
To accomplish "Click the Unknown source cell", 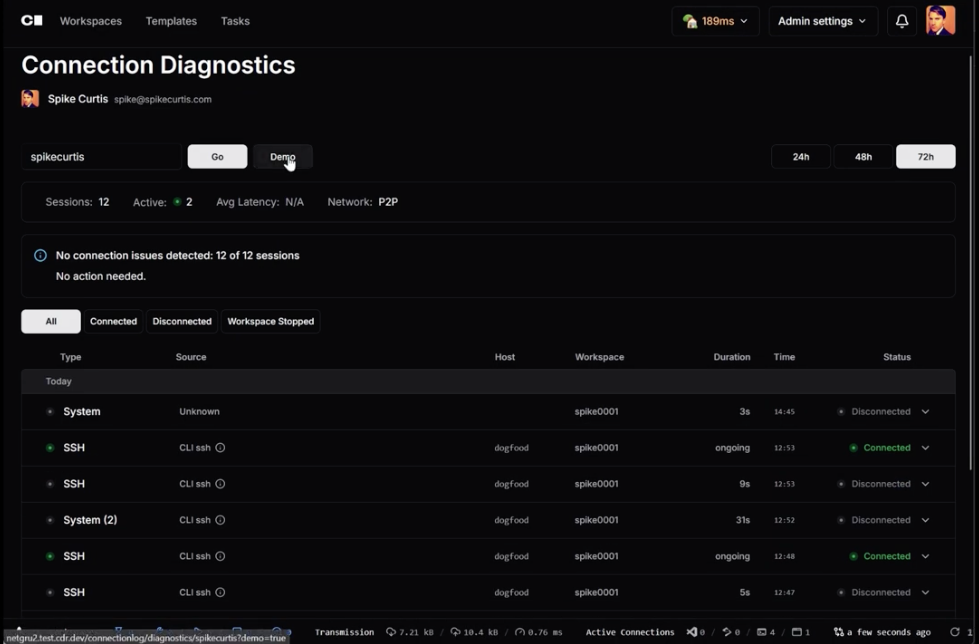I will (199, 412).
